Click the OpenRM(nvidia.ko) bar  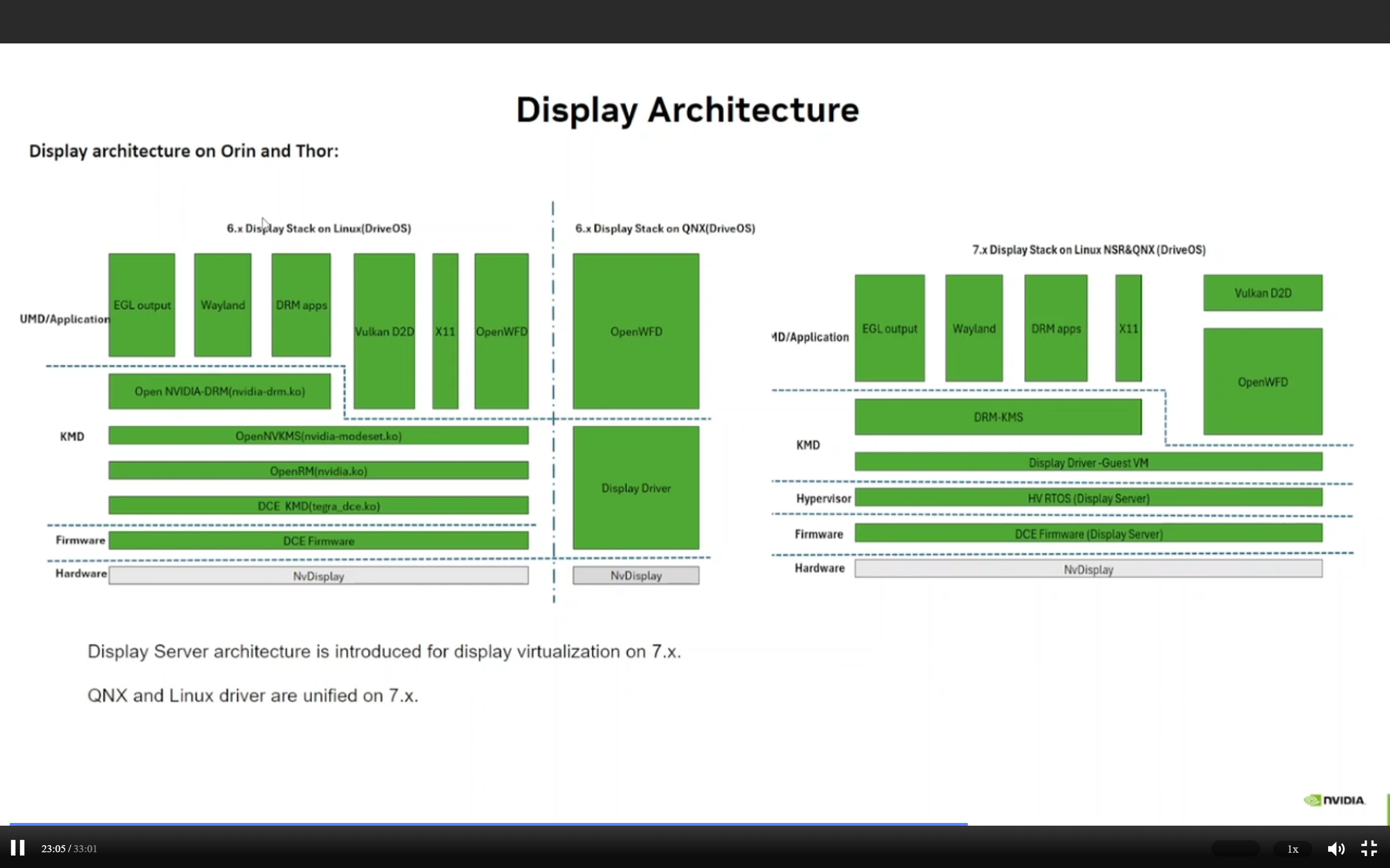pyautogui.click(x=318, y=471)
